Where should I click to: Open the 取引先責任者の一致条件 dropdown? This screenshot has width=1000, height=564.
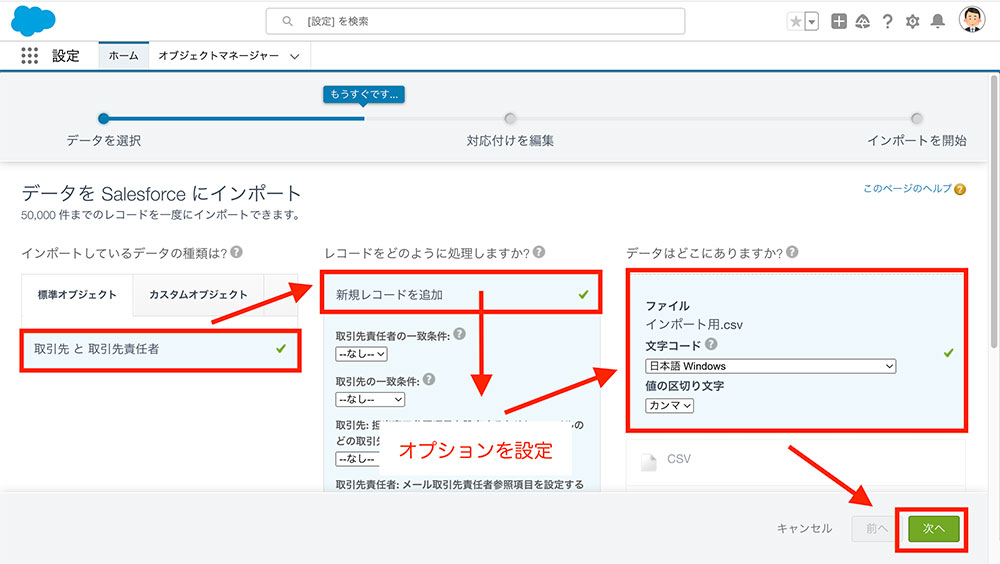362,354
